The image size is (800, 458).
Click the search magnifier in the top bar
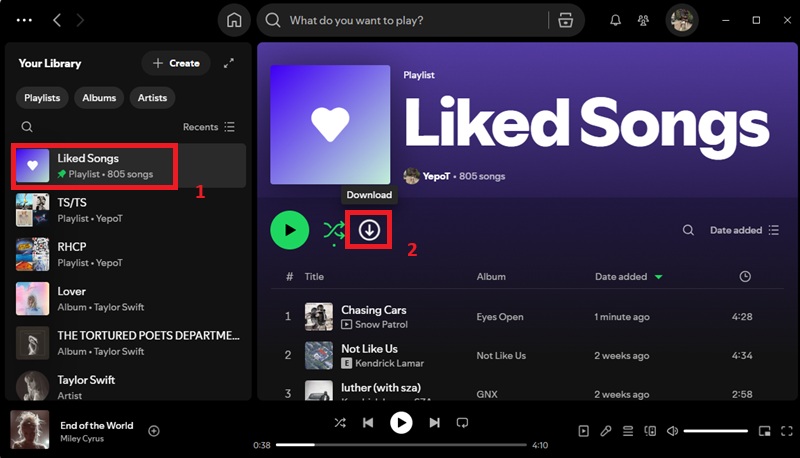tap(273, 20)
